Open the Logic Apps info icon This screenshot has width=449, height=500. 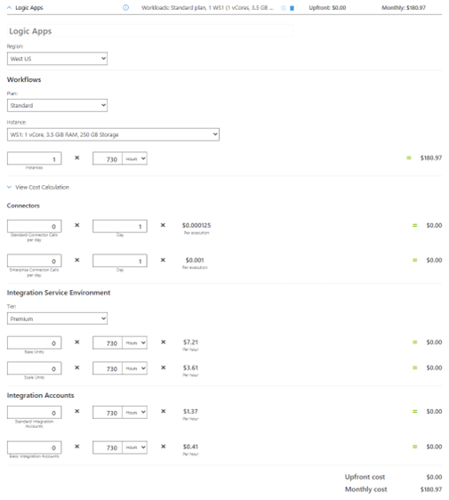(126, 8)
